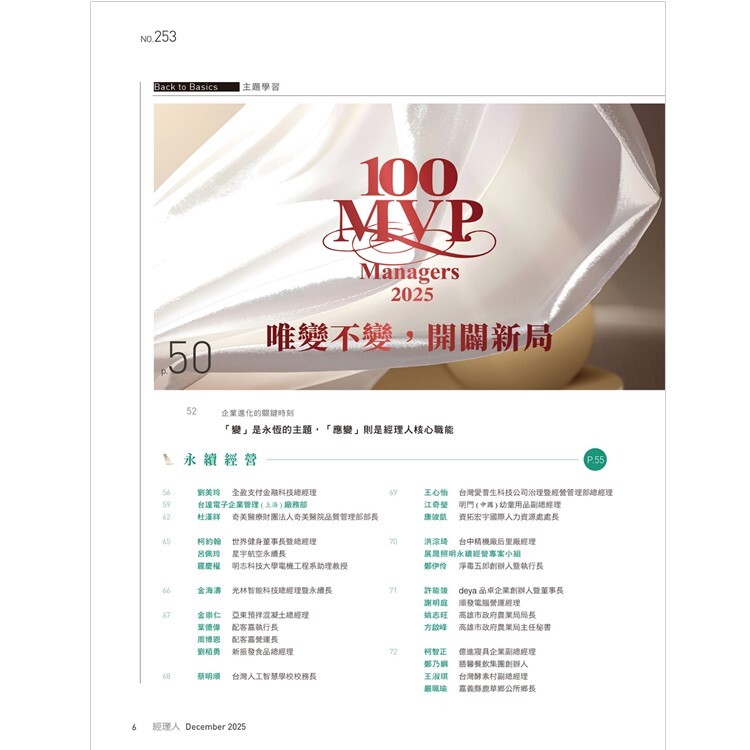750x750 pixels.
Task: Click the footer magazine name '經理人'
Action: point(166,727)
